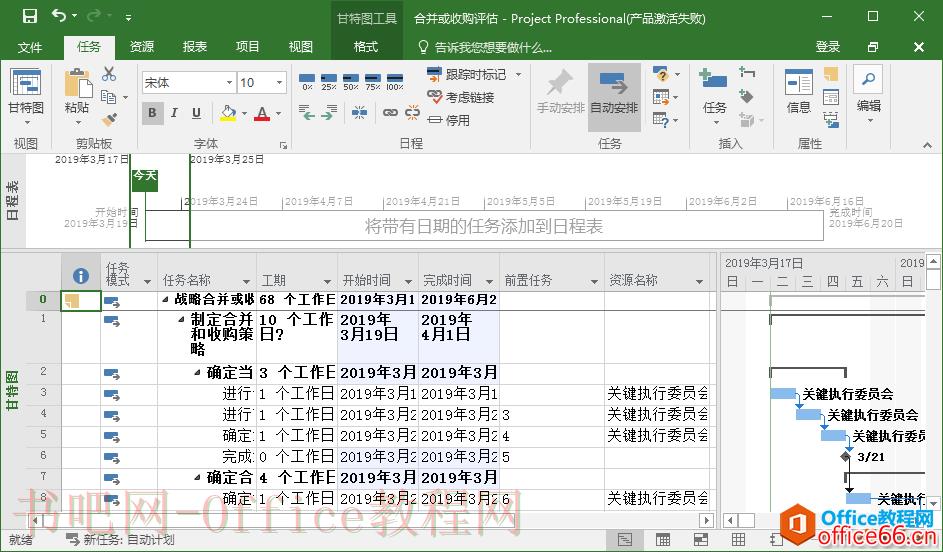Toggle 停用 to inactivate task
The image size is (943, 552).
tap(449, 120)
